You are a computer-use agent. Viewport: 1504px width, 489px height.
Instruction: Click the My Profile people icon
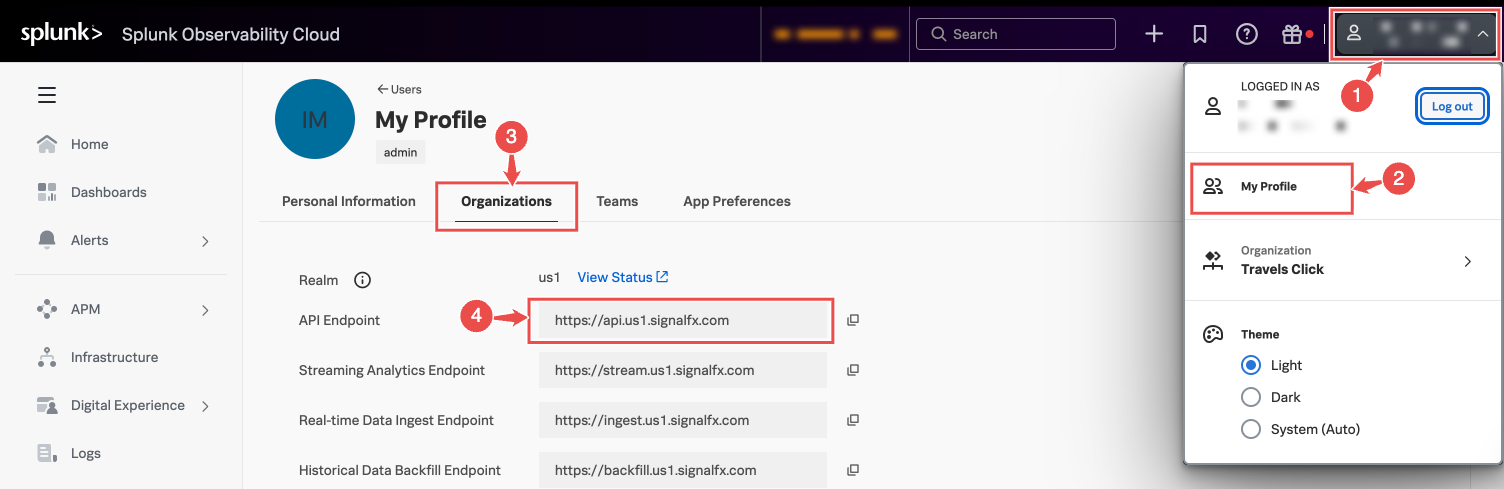1213,186
